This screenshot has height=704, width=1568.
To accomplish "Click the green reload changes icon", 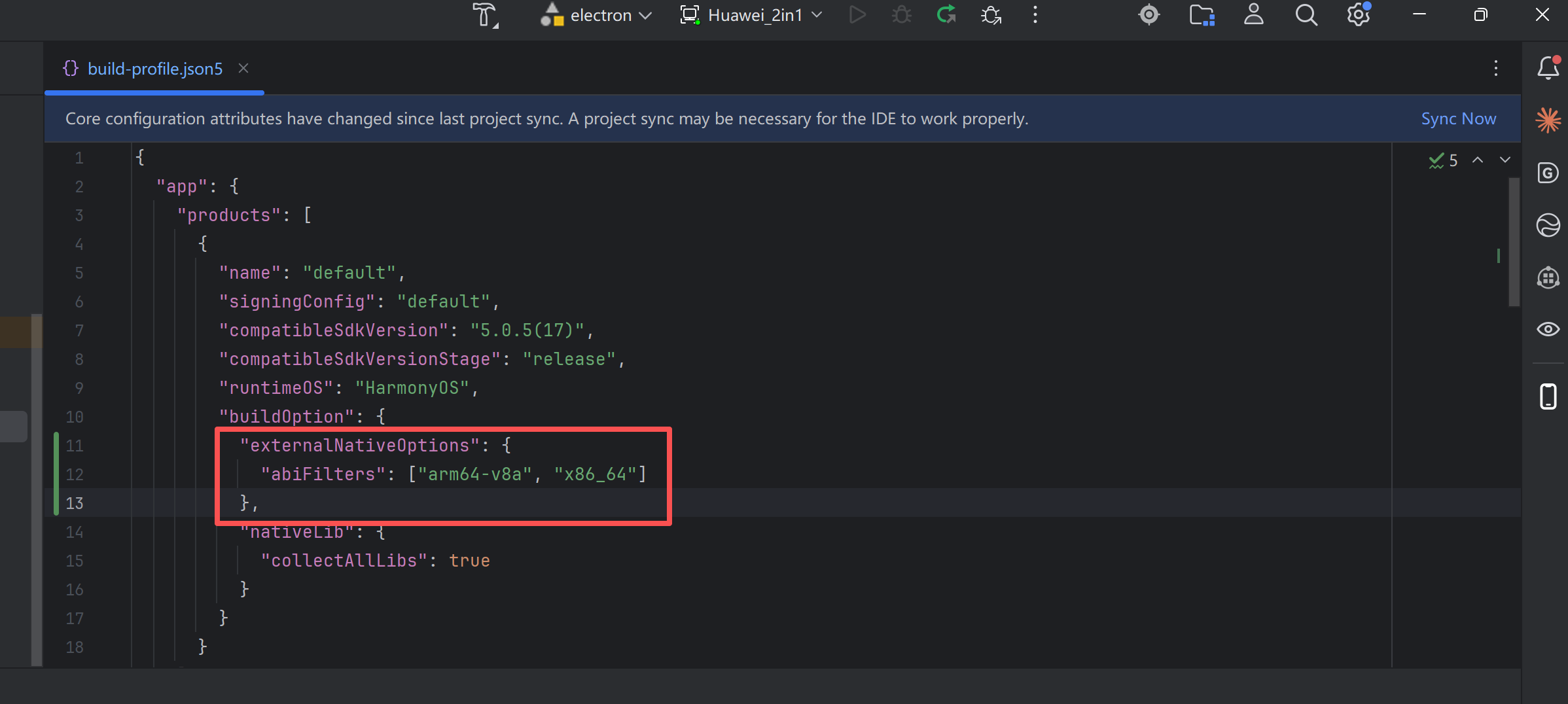I will click(946, 14).
